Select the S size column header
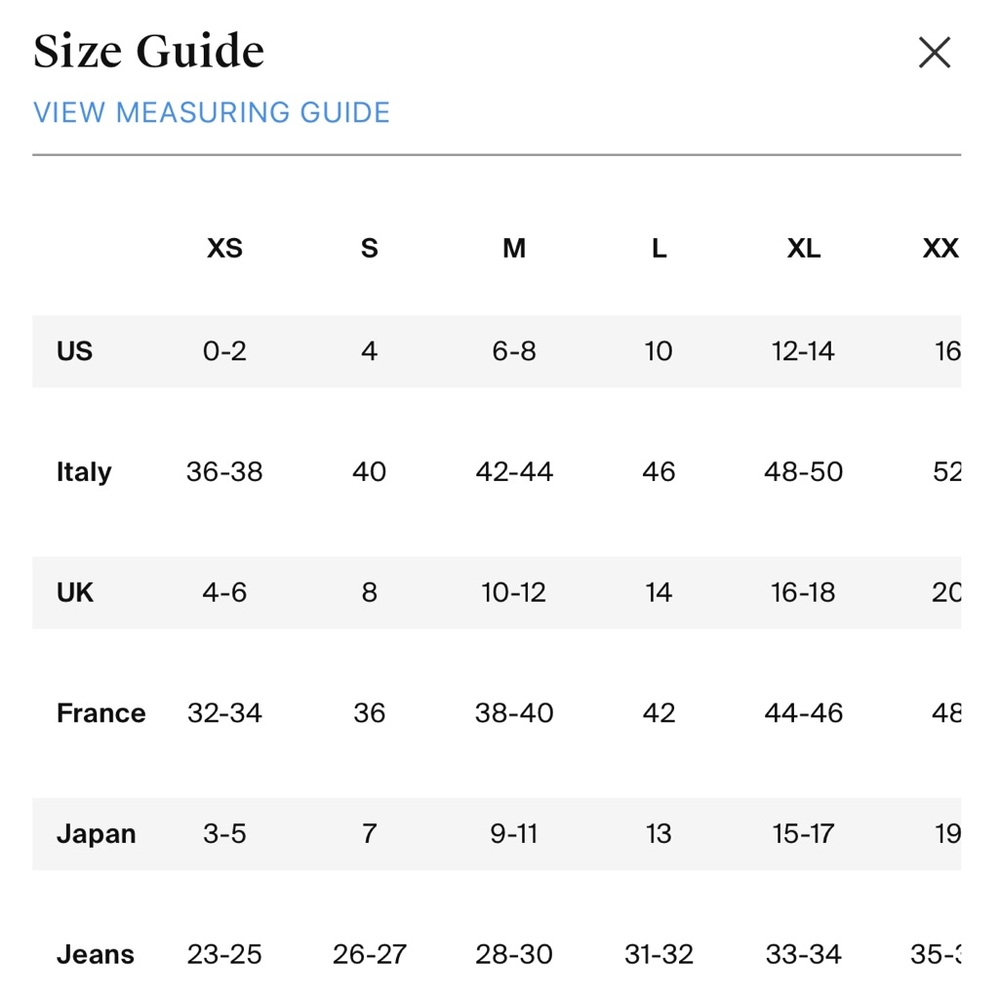The height and width of the screenshot is (1000, 1000). click(369, 248)
